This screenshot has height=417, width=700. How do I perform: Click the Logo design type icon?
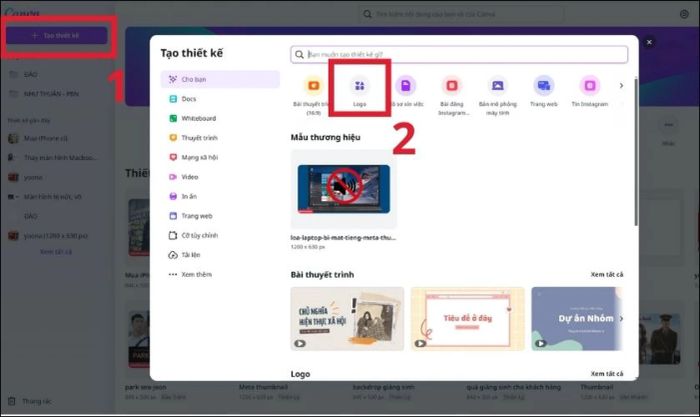(360, 86)
